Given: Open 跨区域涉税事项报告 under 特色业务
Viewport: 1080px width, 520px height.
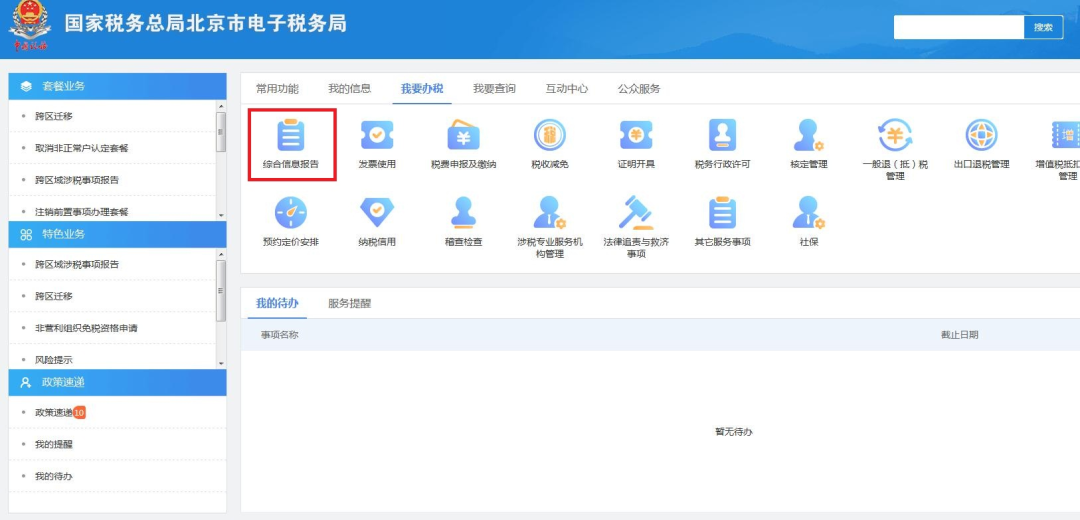Looking at the screenshot, I should tap(77, 264).
